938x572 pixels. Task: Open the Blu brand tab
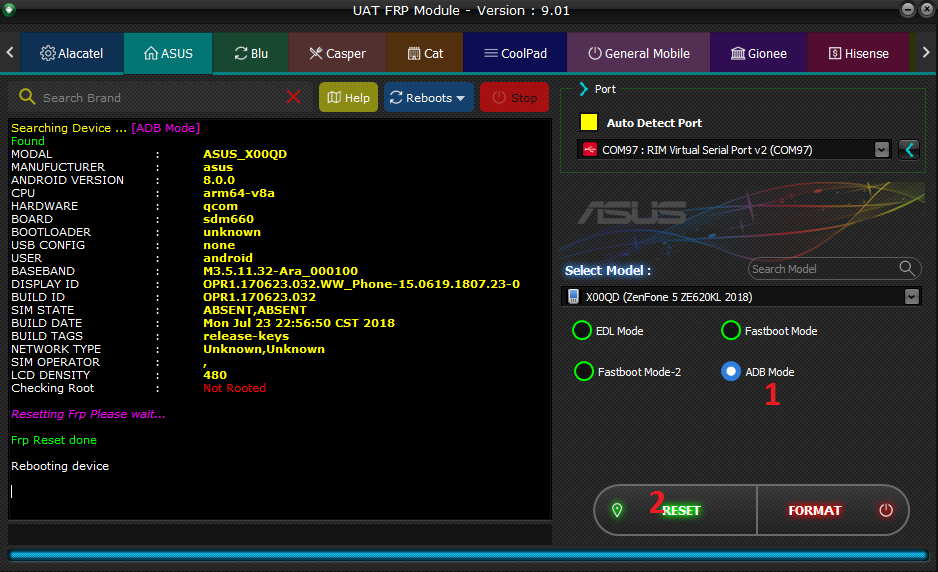click(251, 53)
